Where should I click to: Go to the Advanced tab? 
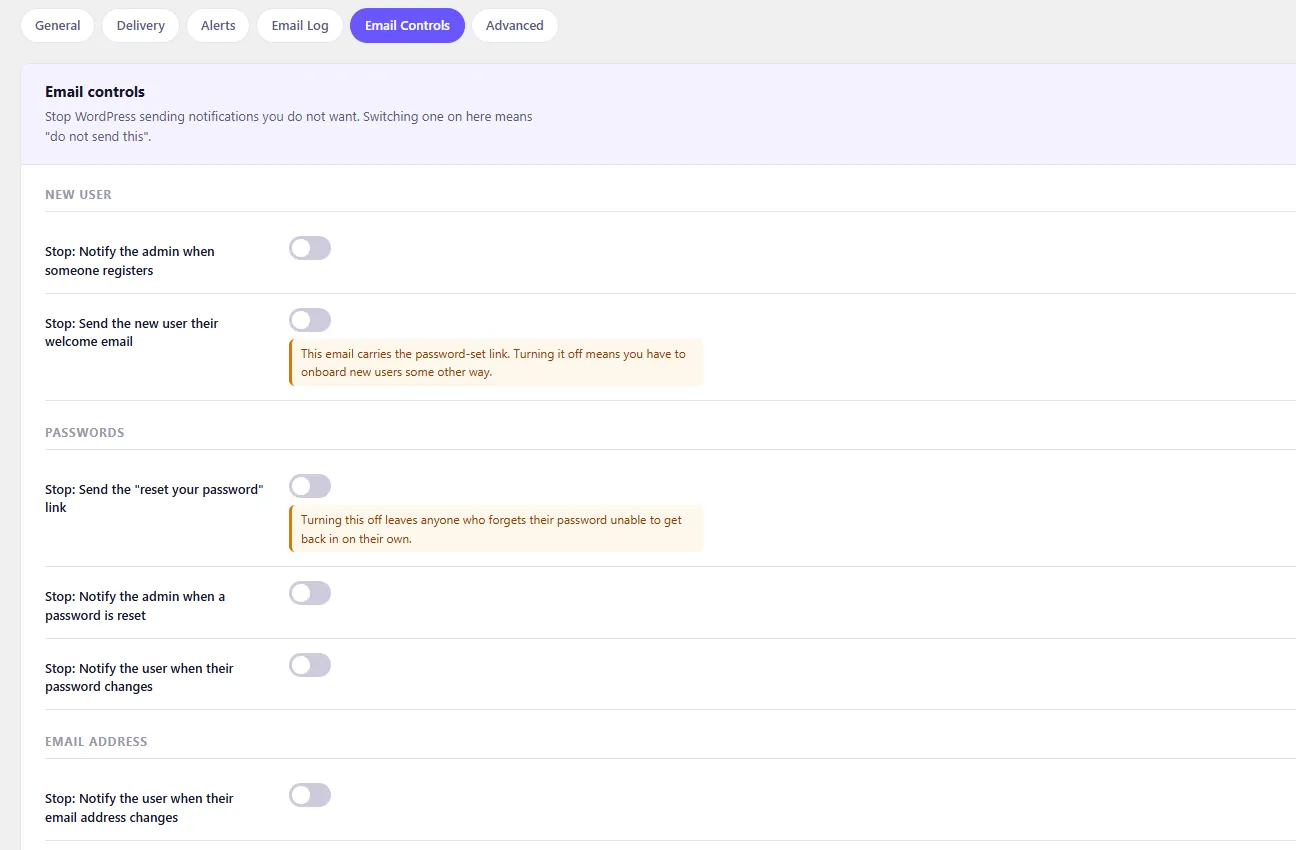[x=515, y=26]
